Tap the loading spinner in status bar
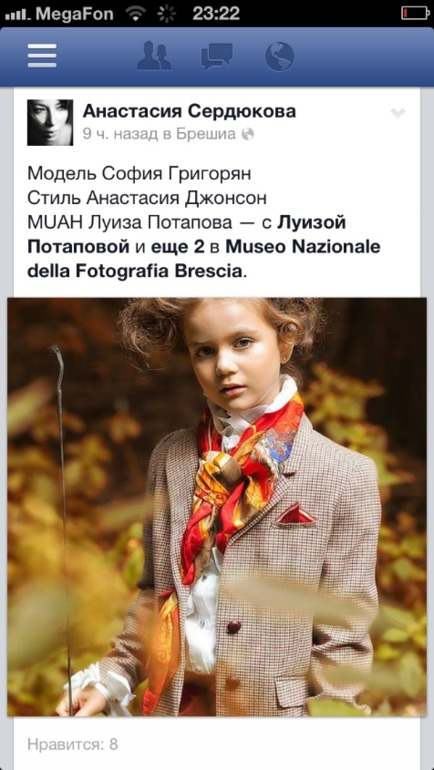The height and width of the screenshot is (770, 434). pyautogui.click(x=166, y=13)
